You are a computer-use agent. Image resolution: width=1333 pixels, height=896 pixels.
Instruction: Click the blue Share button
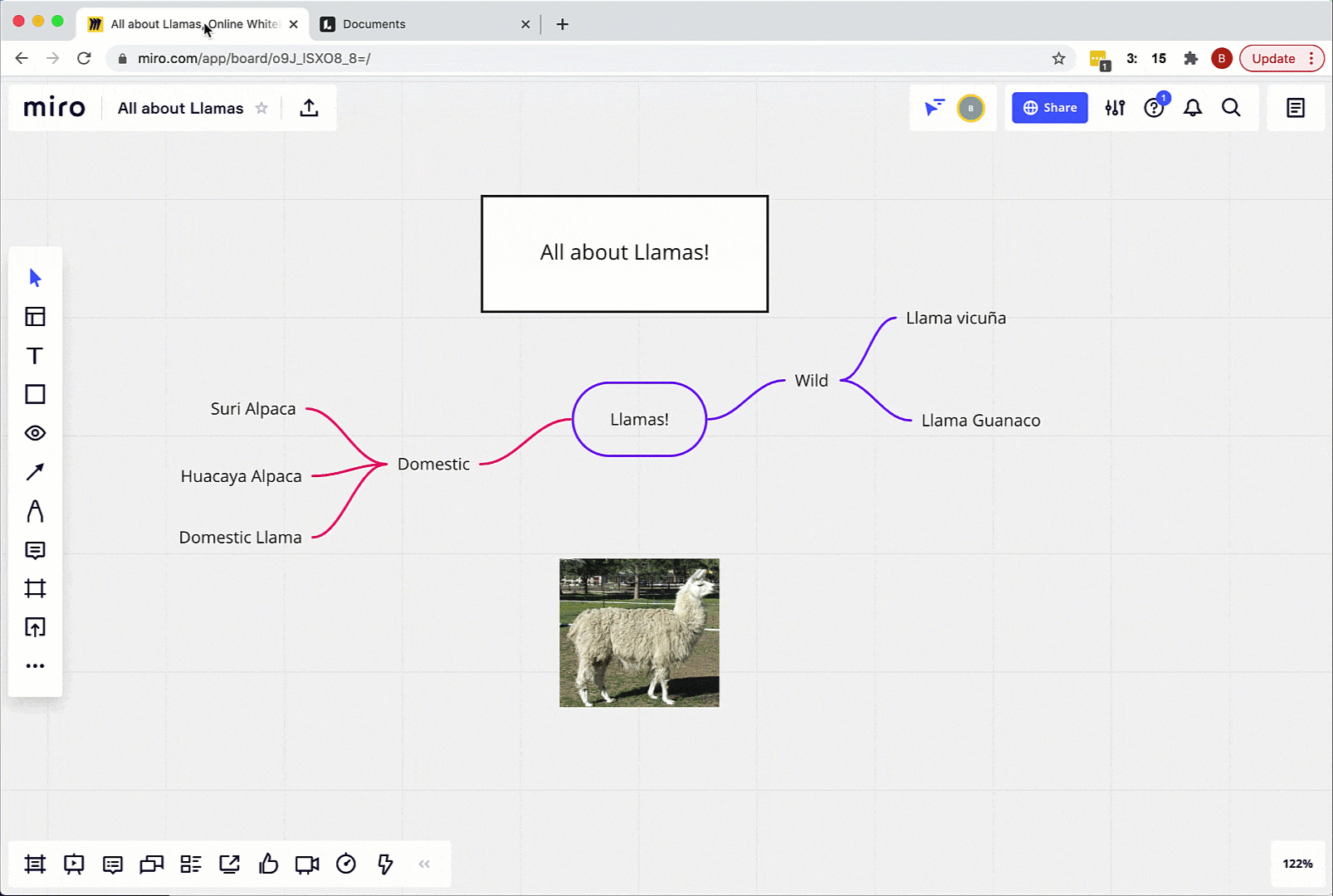(1049, 108)
